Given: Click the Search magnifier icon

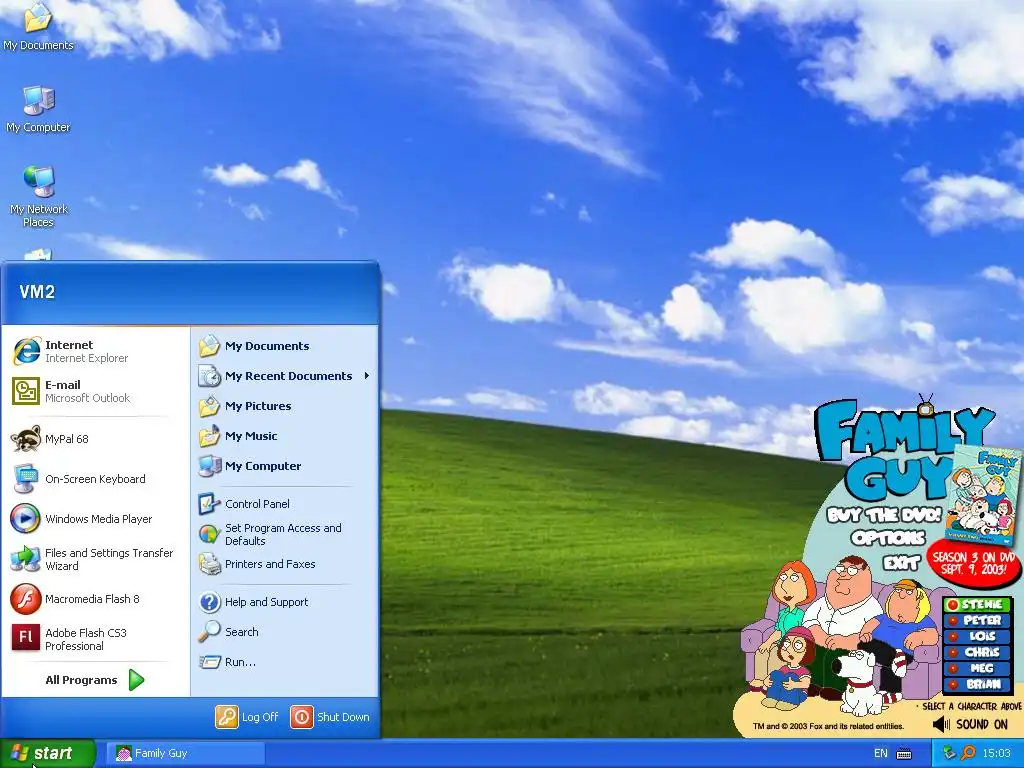Looking at the screenshot, I should point(210,632).
